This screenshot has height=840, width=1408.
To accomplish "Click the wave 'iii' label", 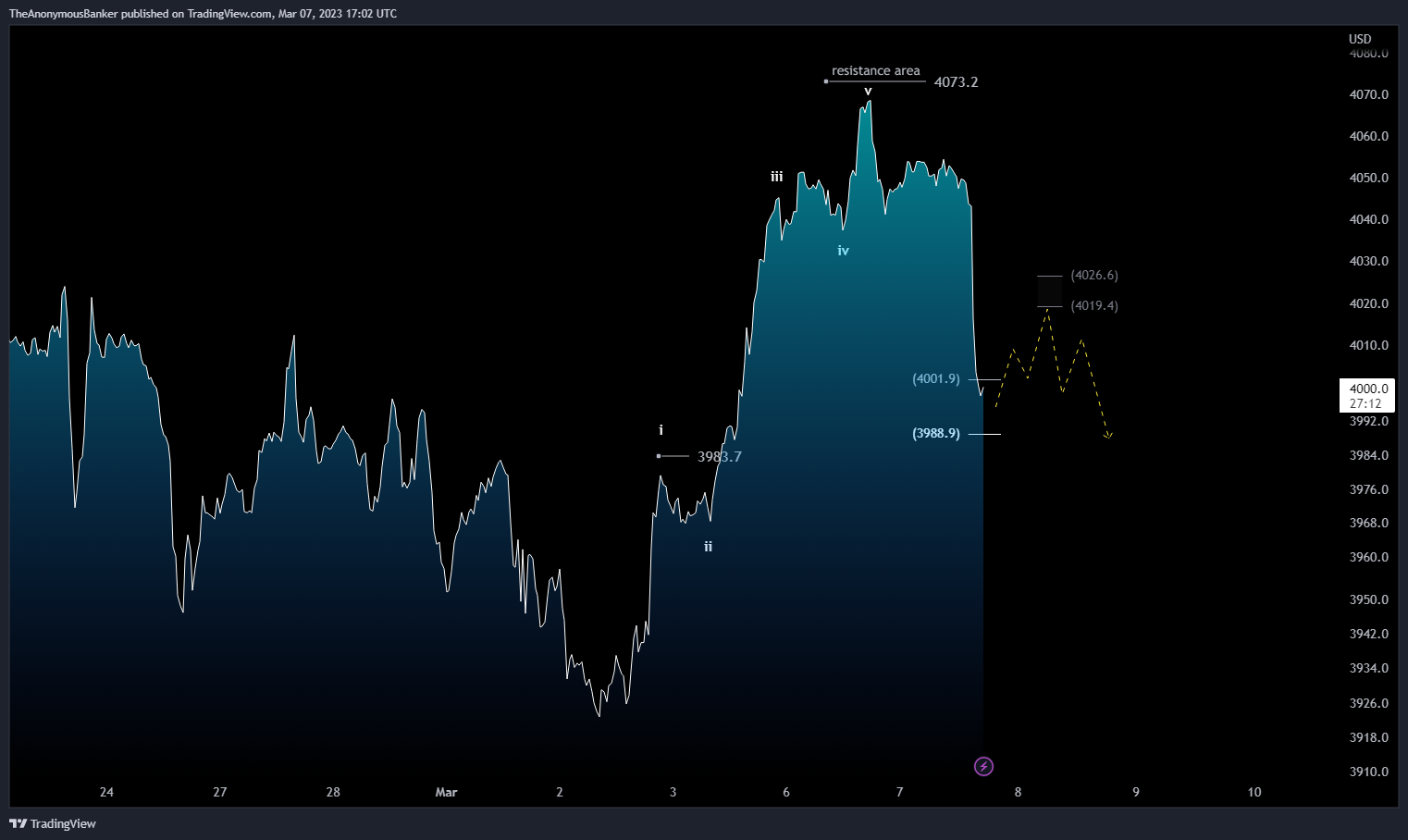I will click(x=777, y=176).
